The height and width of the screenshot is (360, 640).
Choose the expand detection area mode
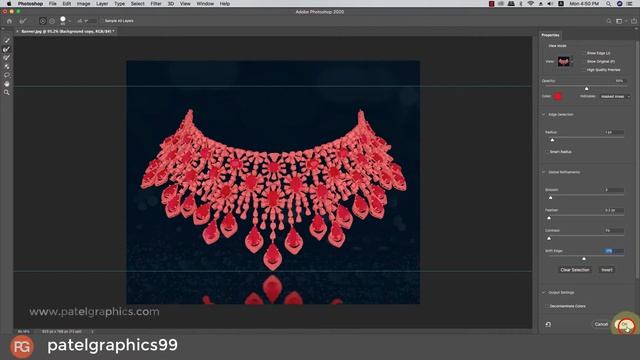42,21
